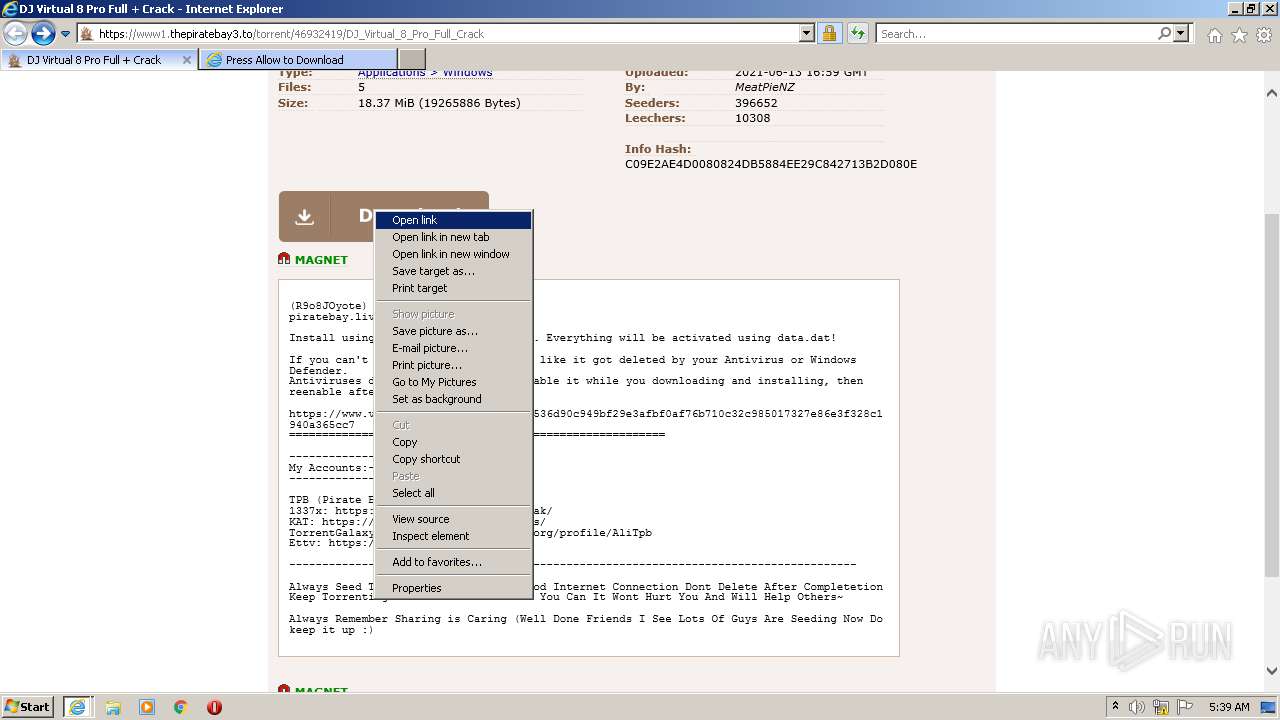The height and width of the screenshot is (720, 1280).
Task: Open the MeatPieNZ uploader link
Action: click(764, 87)
